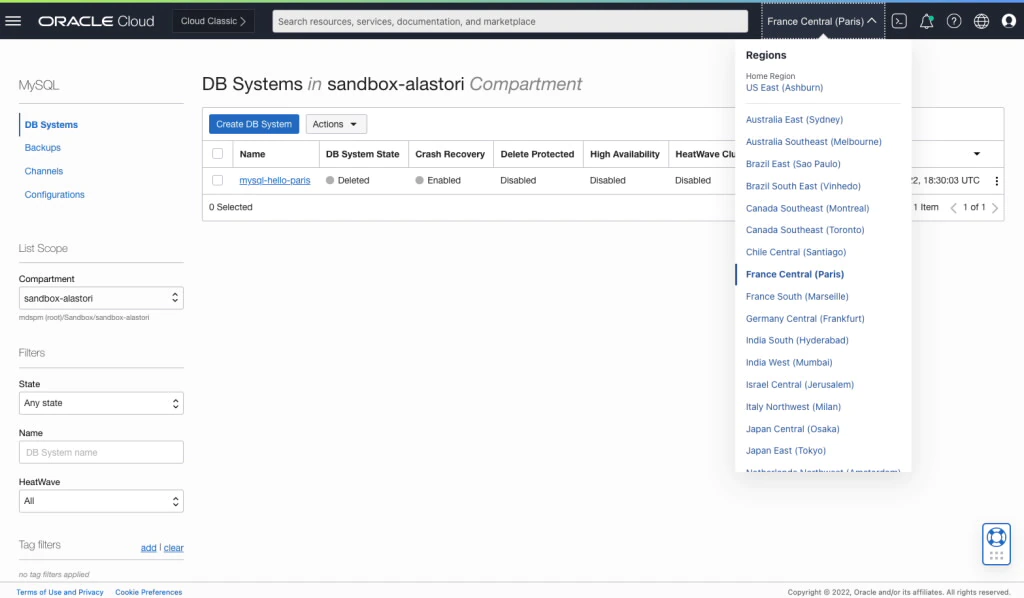The image size is (1024, 598).
Task: Switch region to Brazil East (Sao Paulo)
Action: point(793,164)
